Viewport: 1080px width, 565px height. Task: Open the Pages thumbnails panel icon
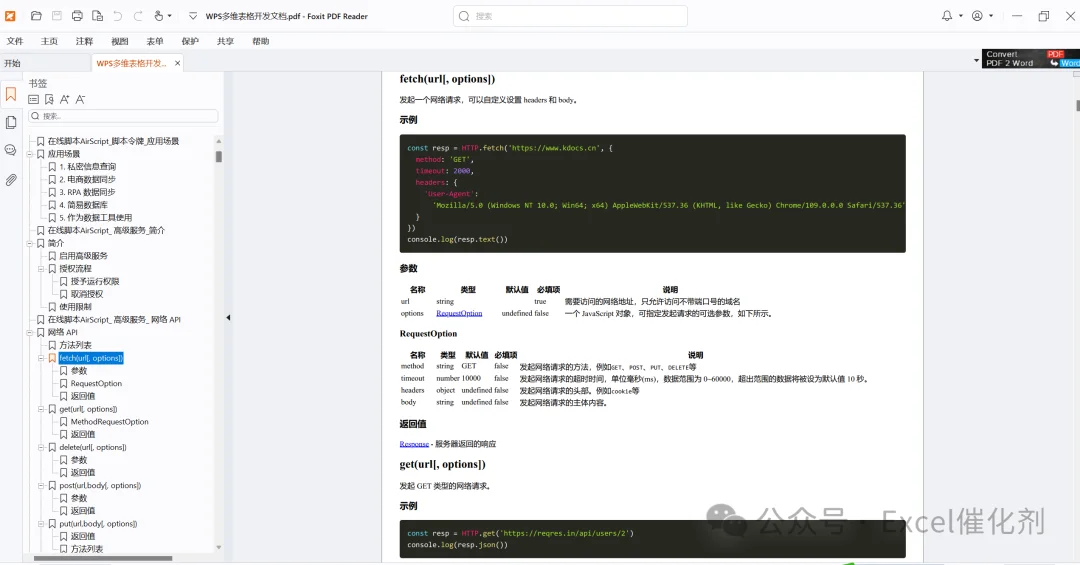(x=11, y=123)
